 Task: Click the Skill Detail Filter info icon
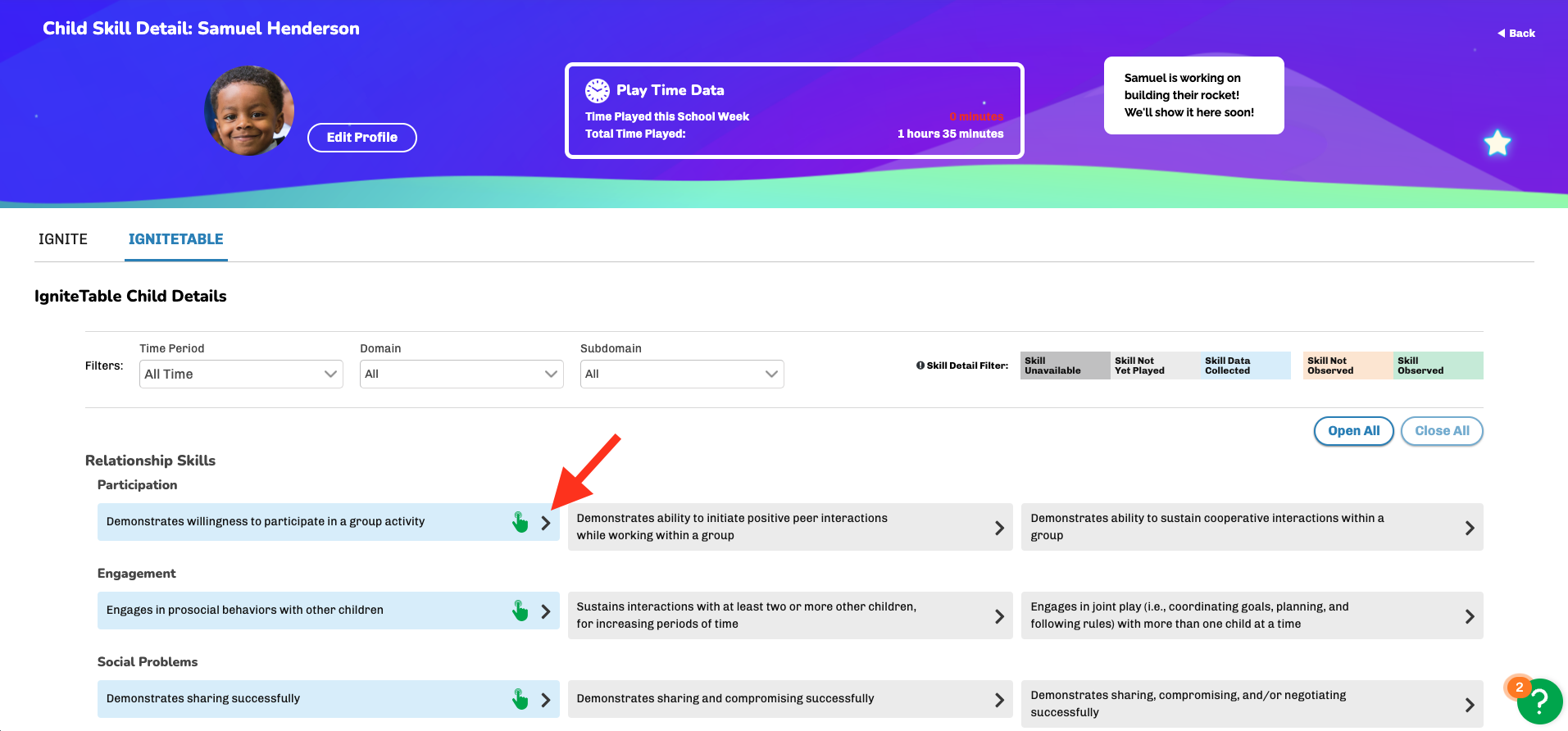920,365
